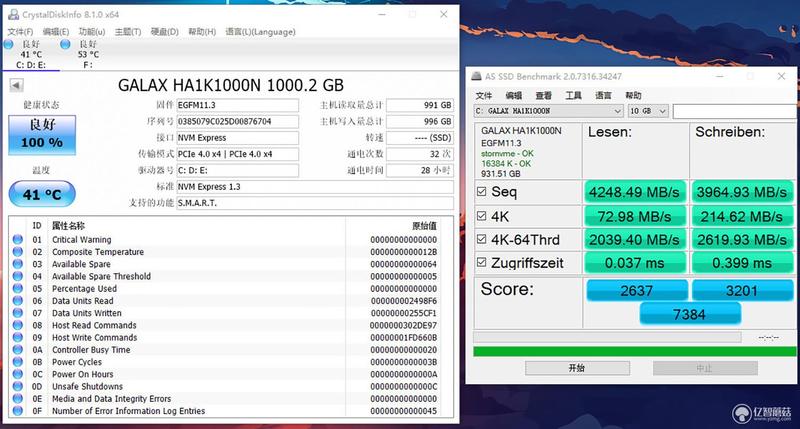Click status dot for Controller Busy Time row
The height and width of the screenshot is (429, 800).
pos(18,349)
